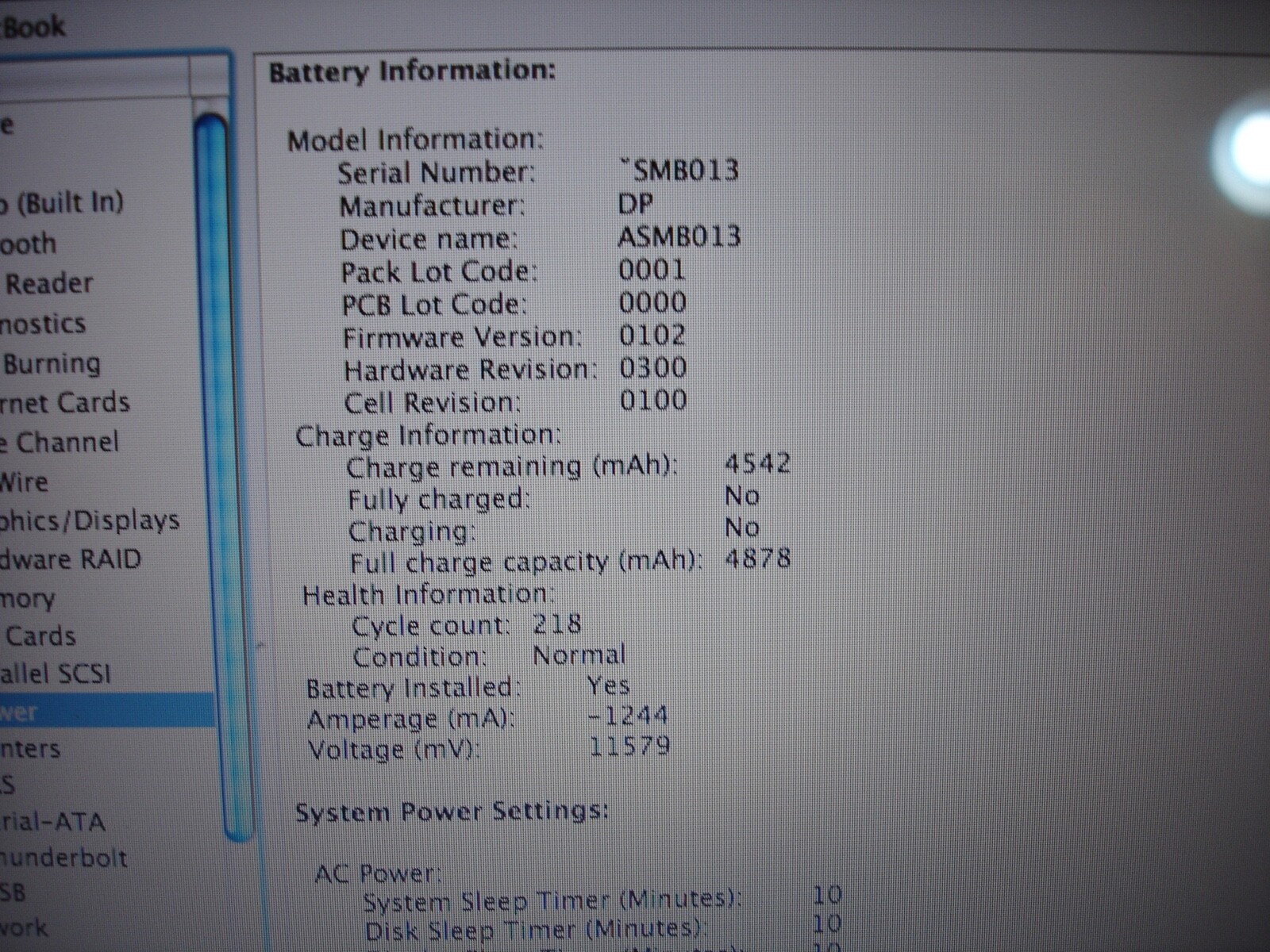Select the Cell Revision value "0100"
This screenshot has width=1270, height=952.
(x=653, y=399)
